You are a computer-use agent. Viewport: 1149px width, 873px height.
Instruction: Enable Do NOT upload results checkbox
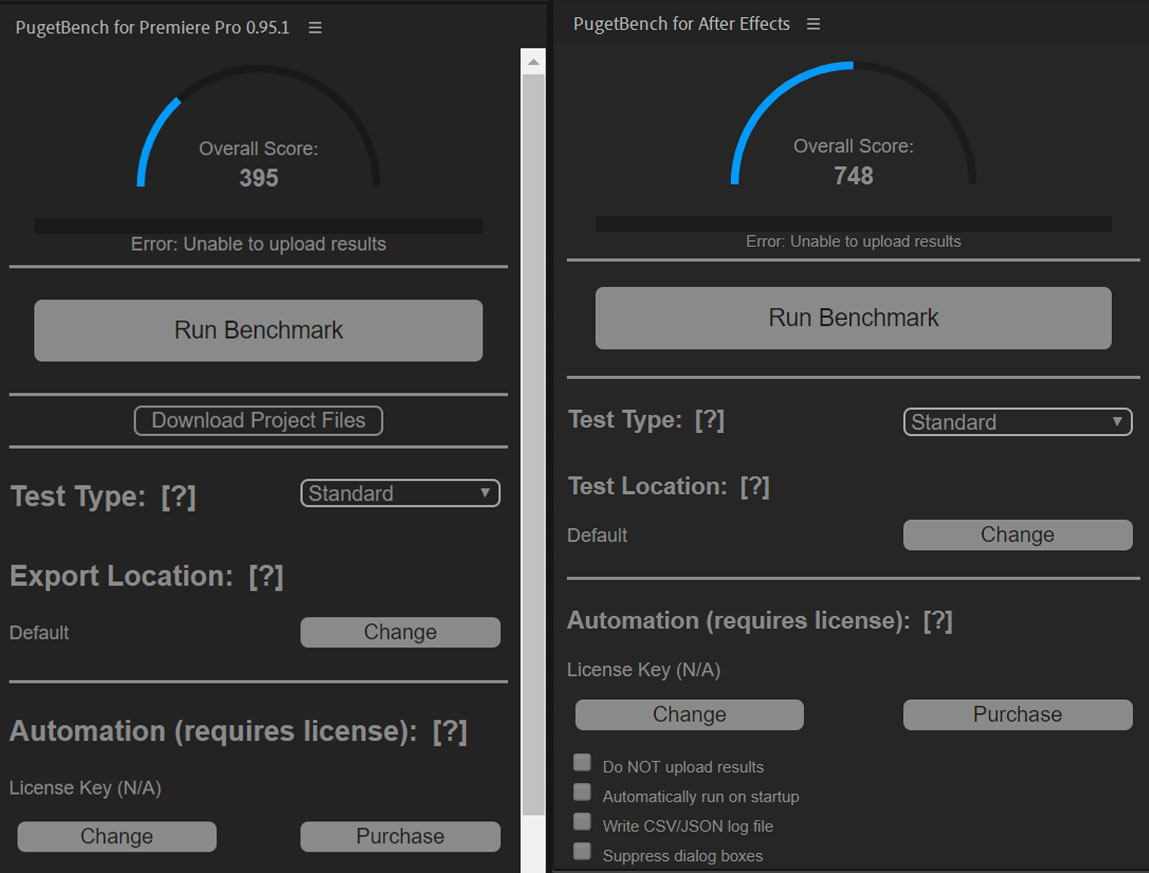583,763
